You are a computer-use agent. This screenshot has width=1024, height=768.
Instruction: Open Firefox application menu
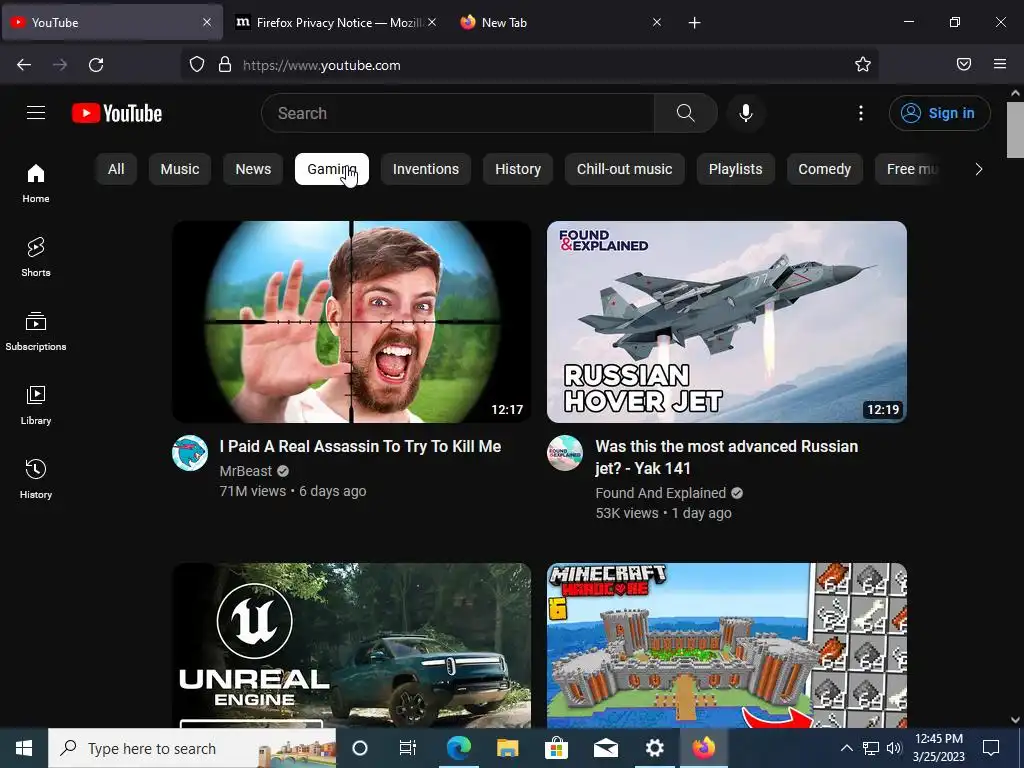(1000, 64)
